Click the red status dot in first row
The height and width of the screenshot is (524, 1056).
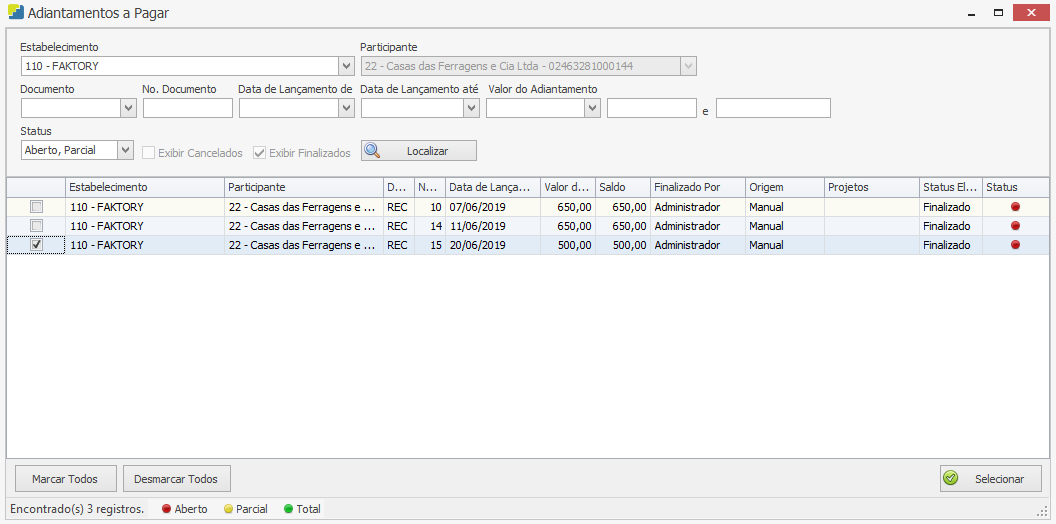pyautogui.click(x=1015, y=207)
